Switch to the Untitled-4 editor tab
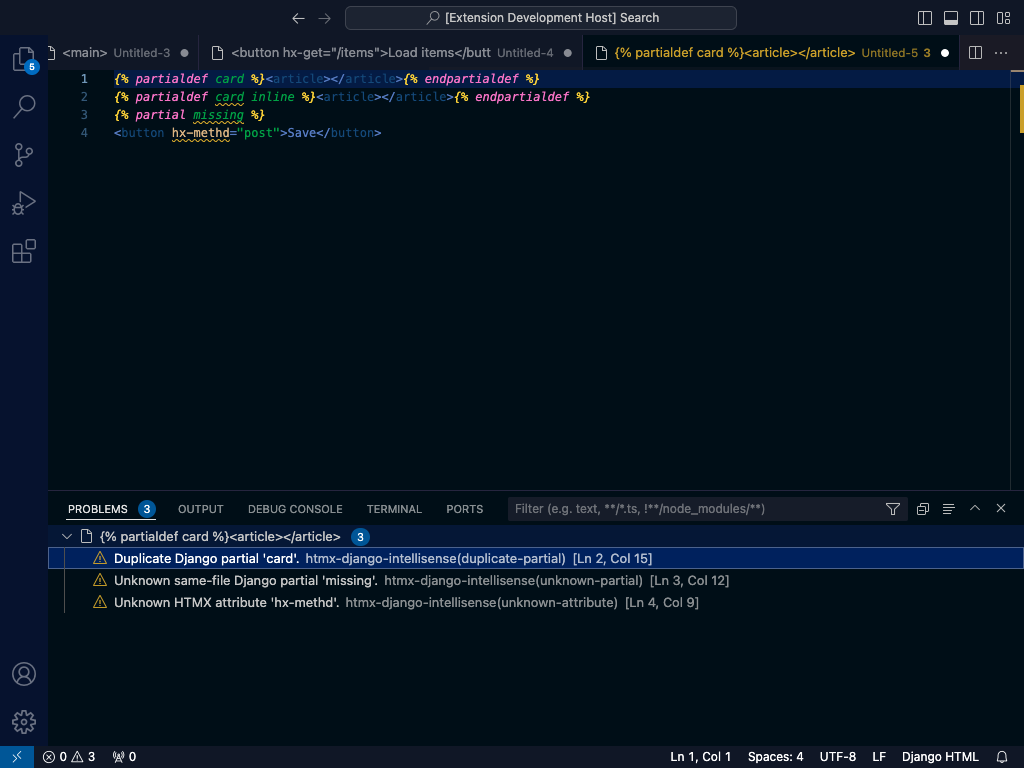This screenshot has width=1024, height=768. [x=391, y=53]
